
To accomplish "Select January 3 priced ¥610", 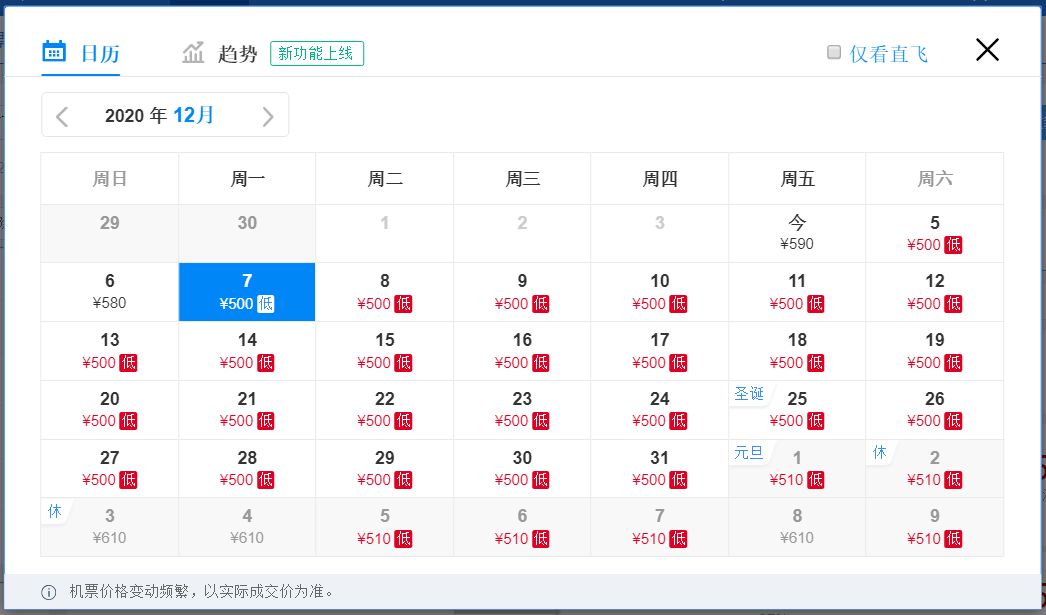I will (x=110, y=527).
